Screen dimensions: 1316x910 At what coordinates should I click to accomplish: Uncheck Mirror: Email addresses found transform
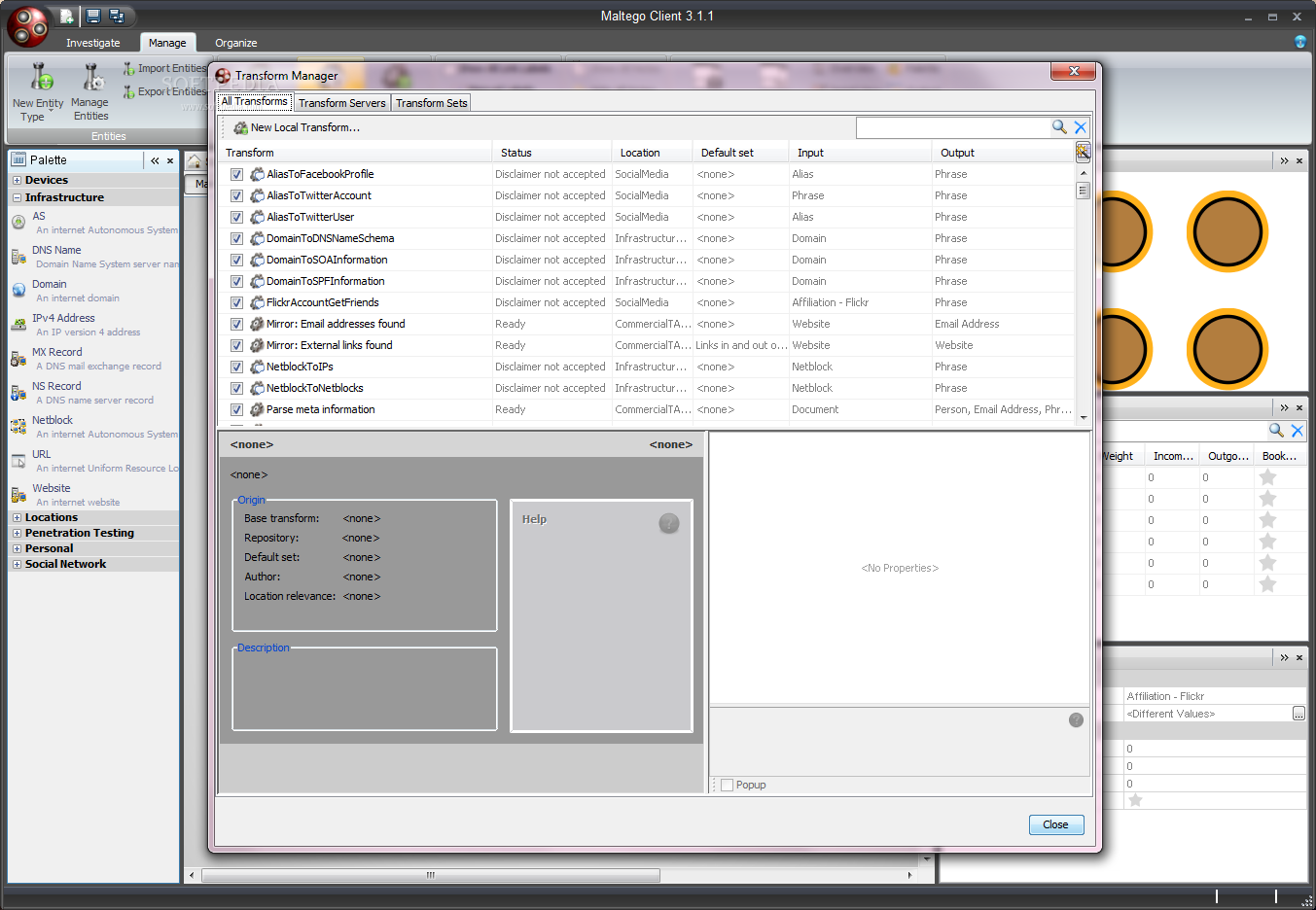click(236, 324)
